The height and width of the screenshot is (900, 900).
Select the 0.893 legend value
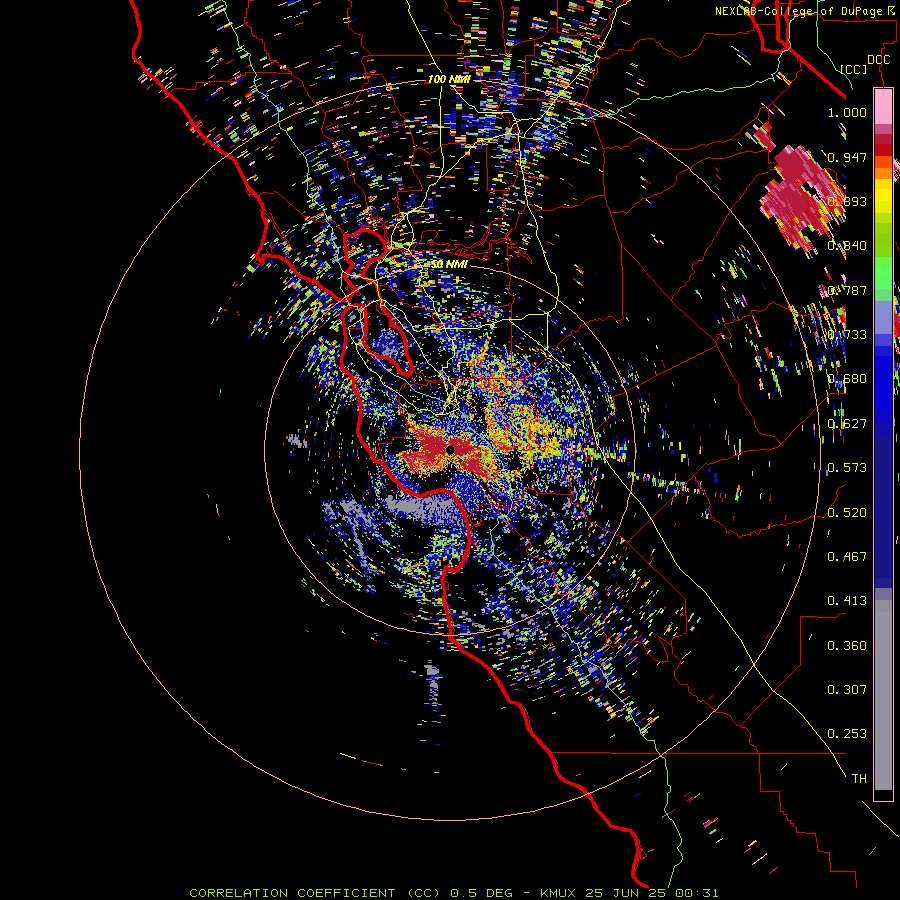pos(847,201)
